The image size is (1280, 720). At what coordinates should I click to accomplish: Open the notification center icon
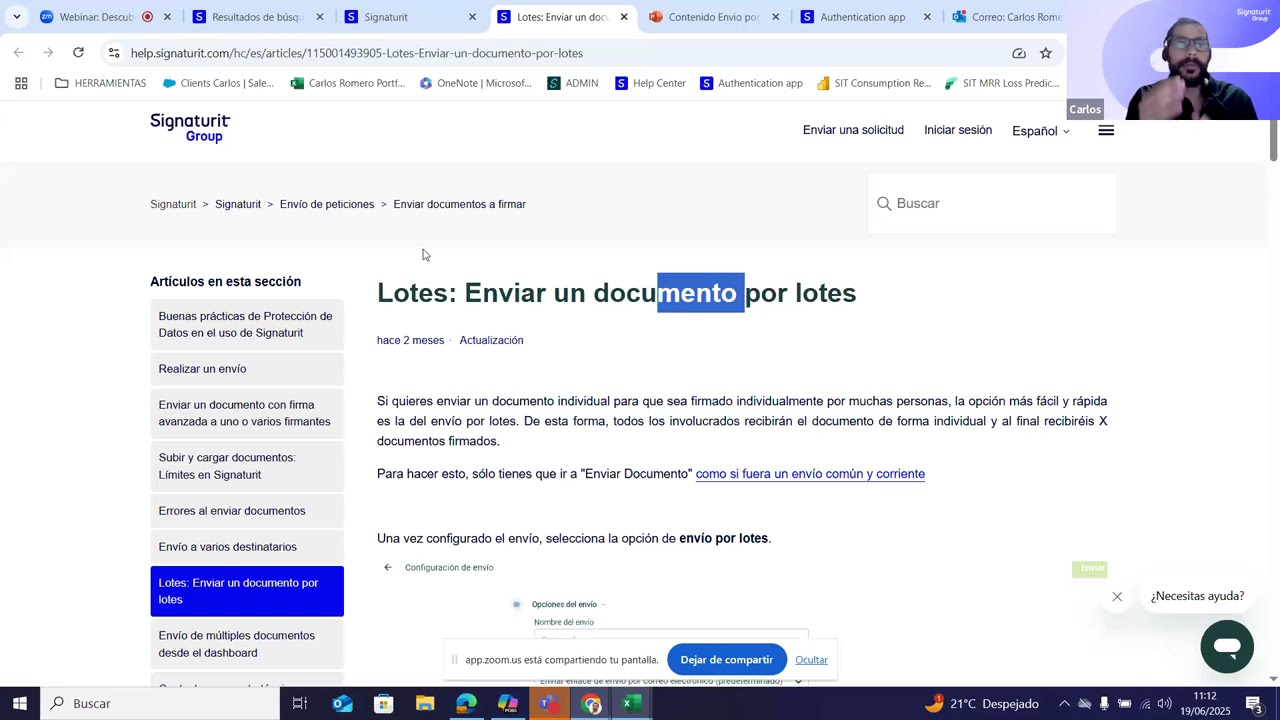click(1254, 703)
